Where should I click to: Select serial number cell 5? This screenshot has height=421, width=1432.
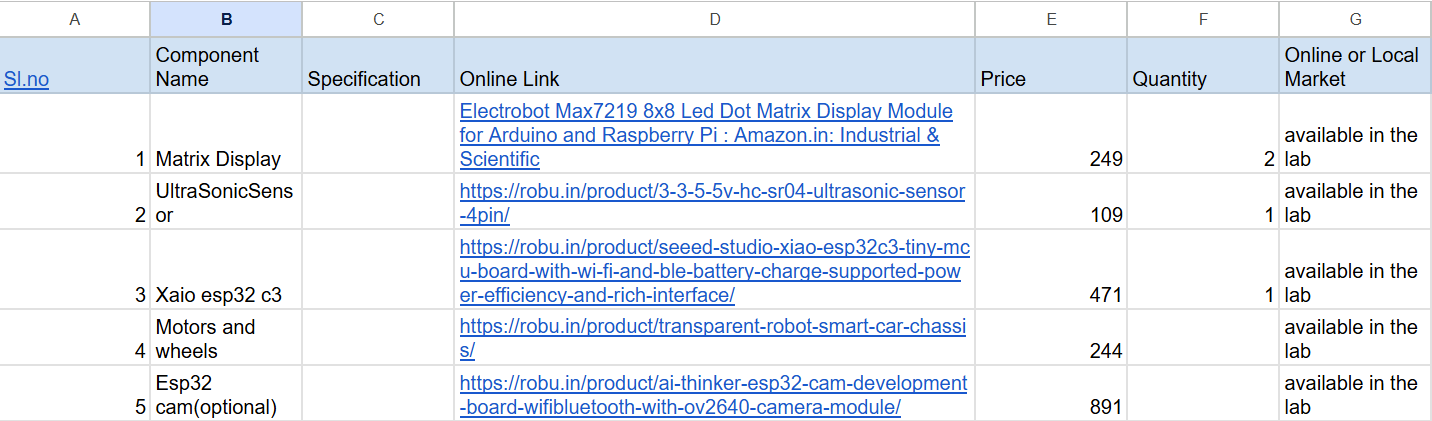point(75,394)
